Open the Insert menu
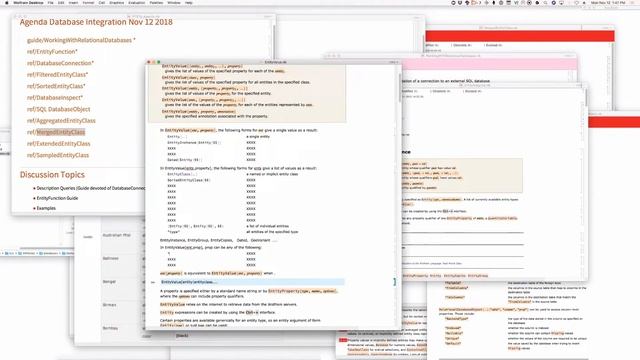 [x=73, y=3]
